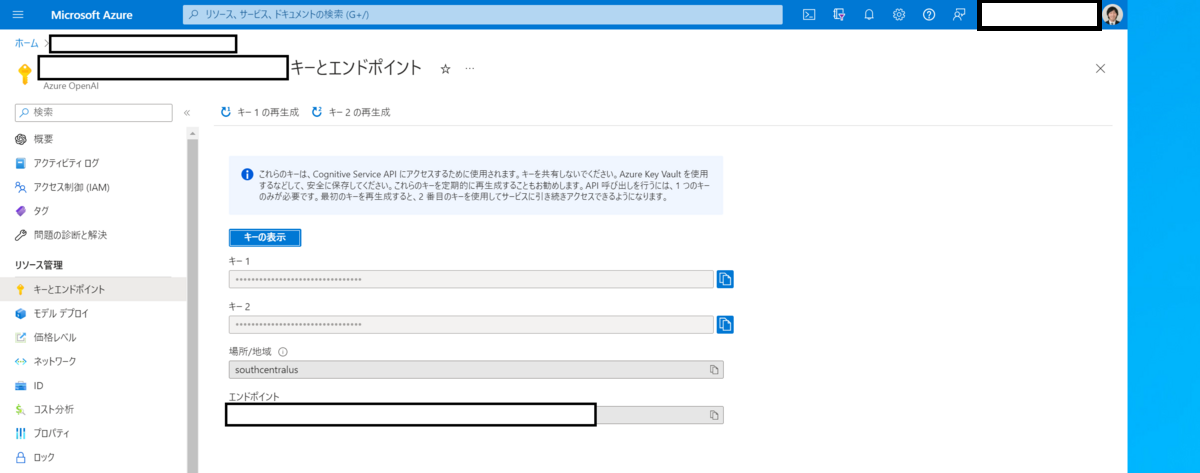
Task: Open the help question mark icon
Action: [x=929, y=14]
